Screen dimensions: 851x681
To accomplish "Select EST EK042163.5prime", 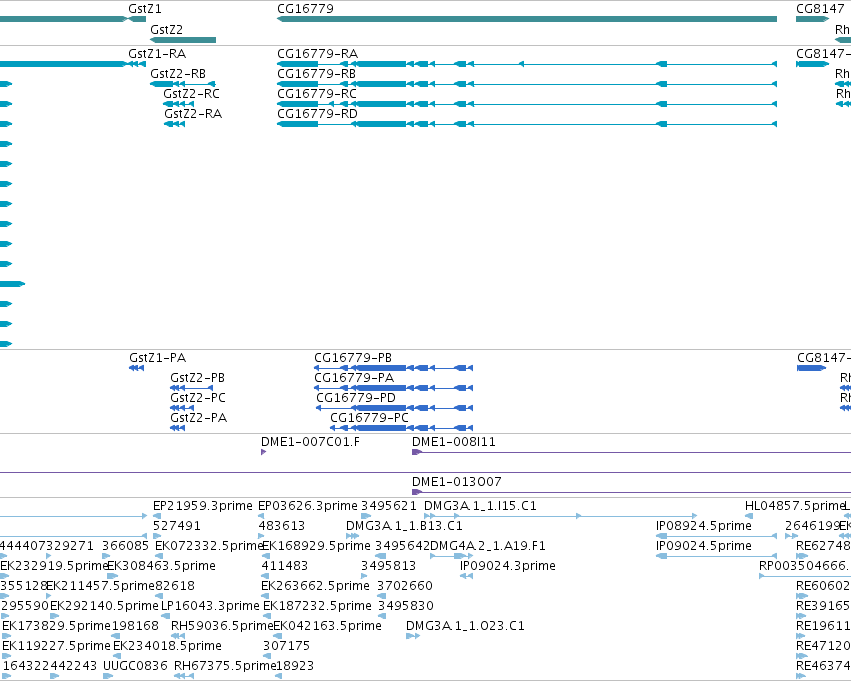I will click(x=327, y=626).
